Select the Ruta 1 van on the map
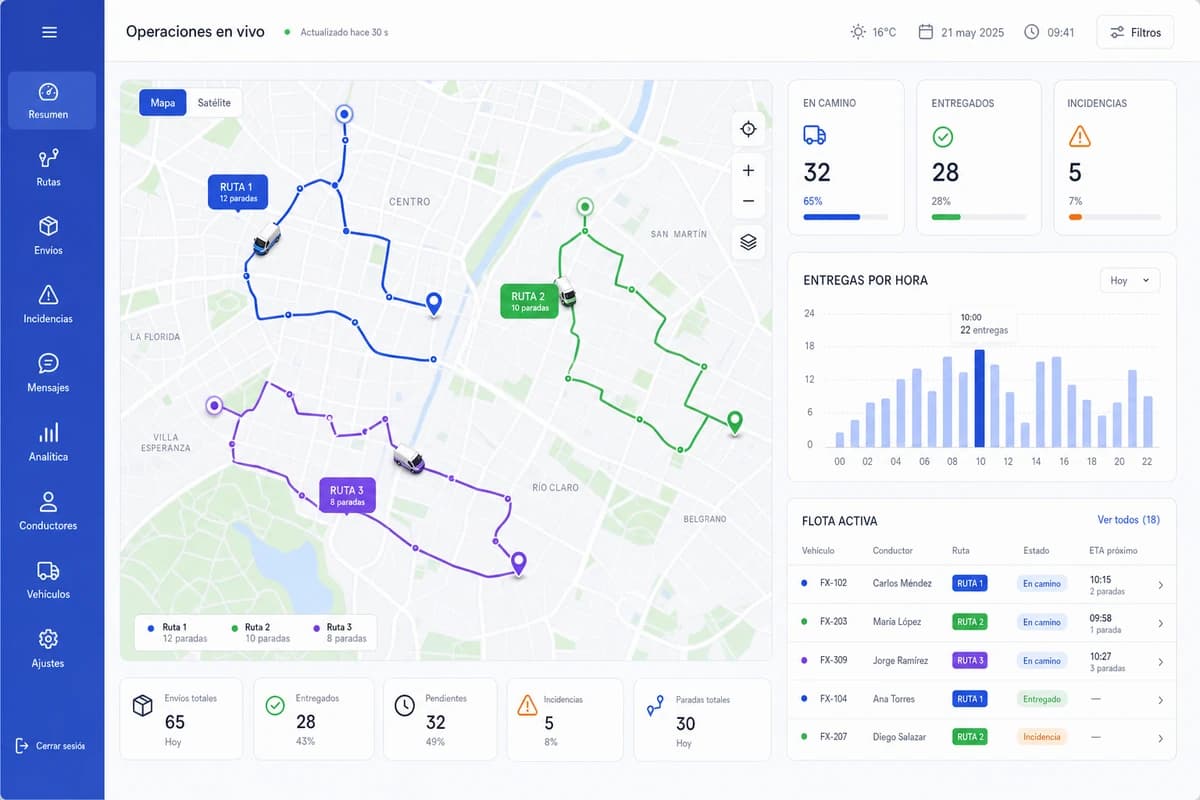Viewport: 1200px width, 800px height. point(266,240)
